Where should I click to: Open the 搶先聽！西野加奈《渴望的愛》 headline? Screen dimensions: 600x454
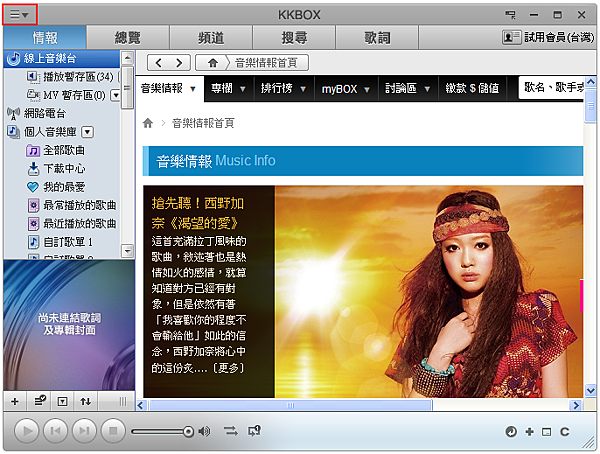click(x=197, y=213)
